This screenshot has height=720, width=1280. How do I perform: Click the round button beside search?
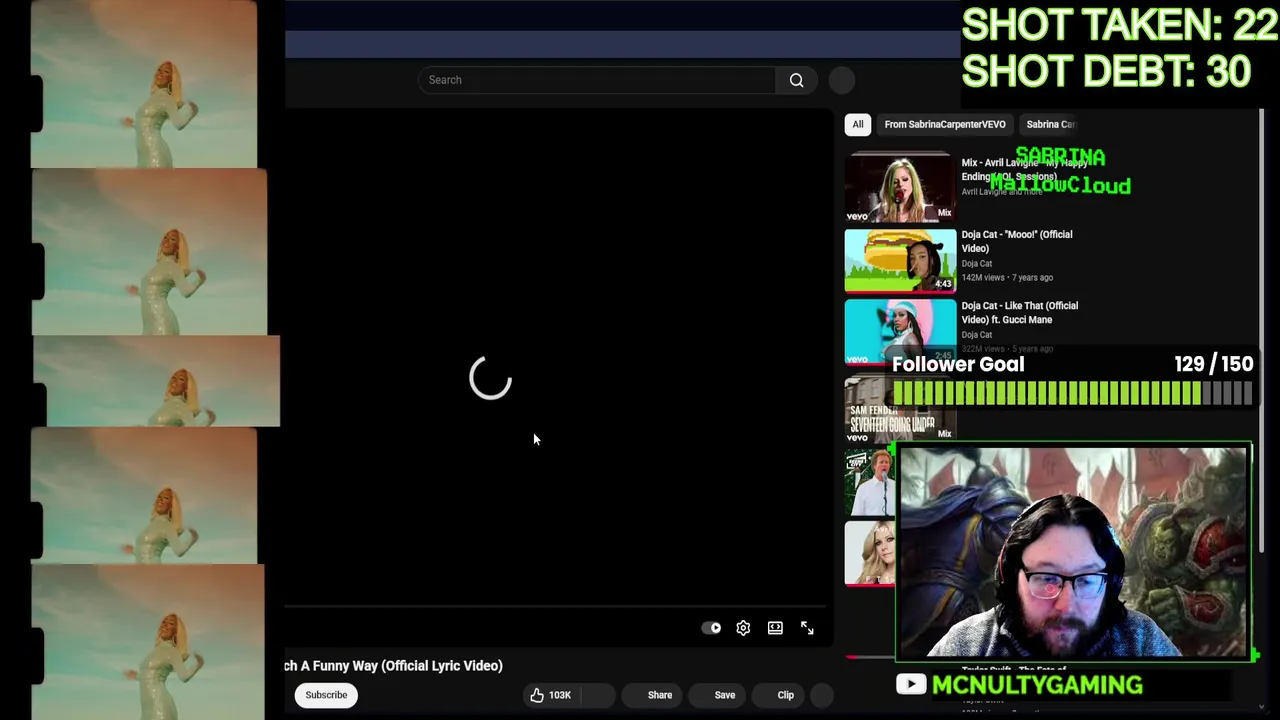pyautogui.click(x=842, y=80)
